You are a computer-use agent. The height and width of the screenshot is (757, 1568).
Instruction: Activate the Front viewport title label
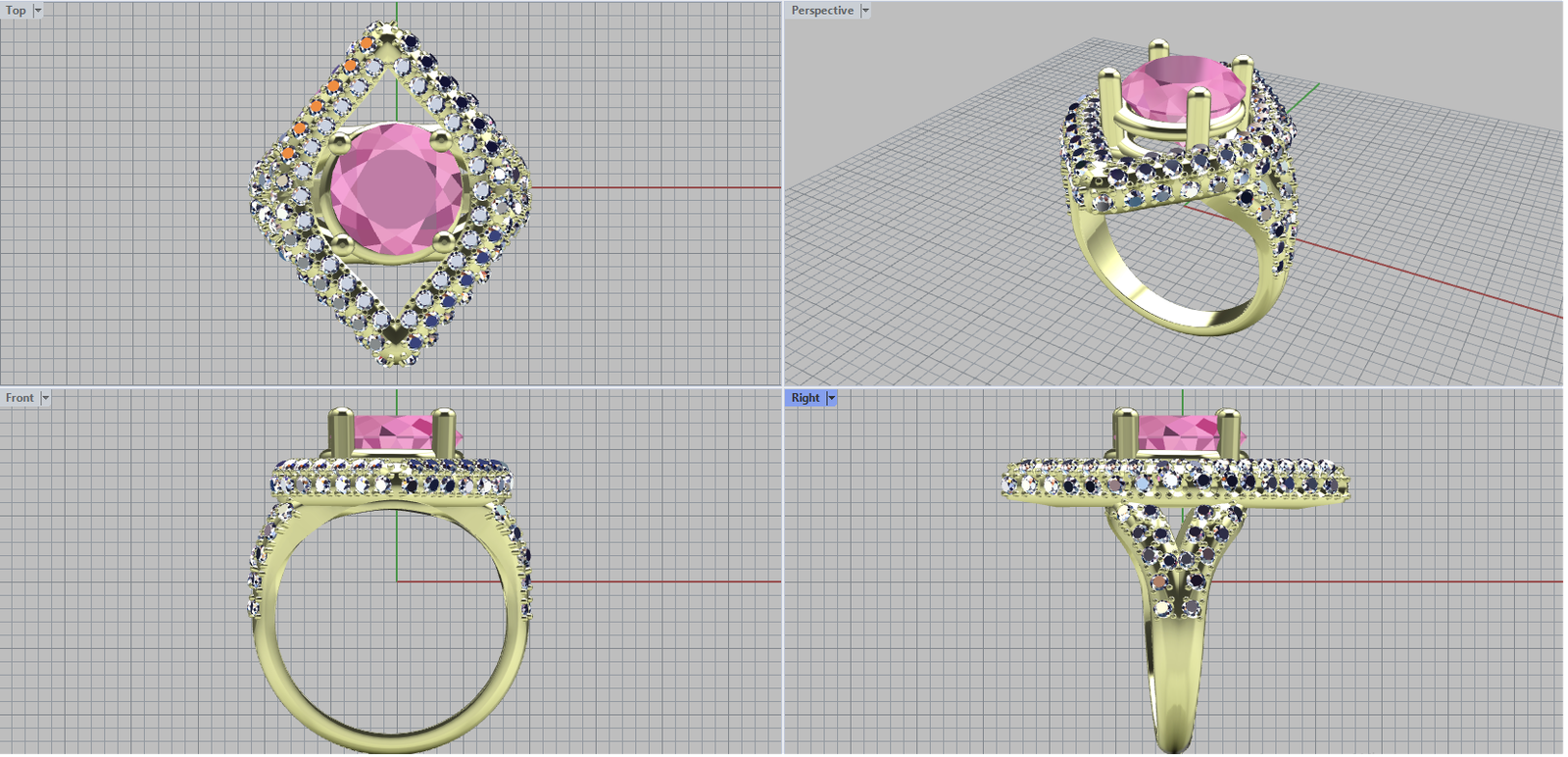coord(20,398)
